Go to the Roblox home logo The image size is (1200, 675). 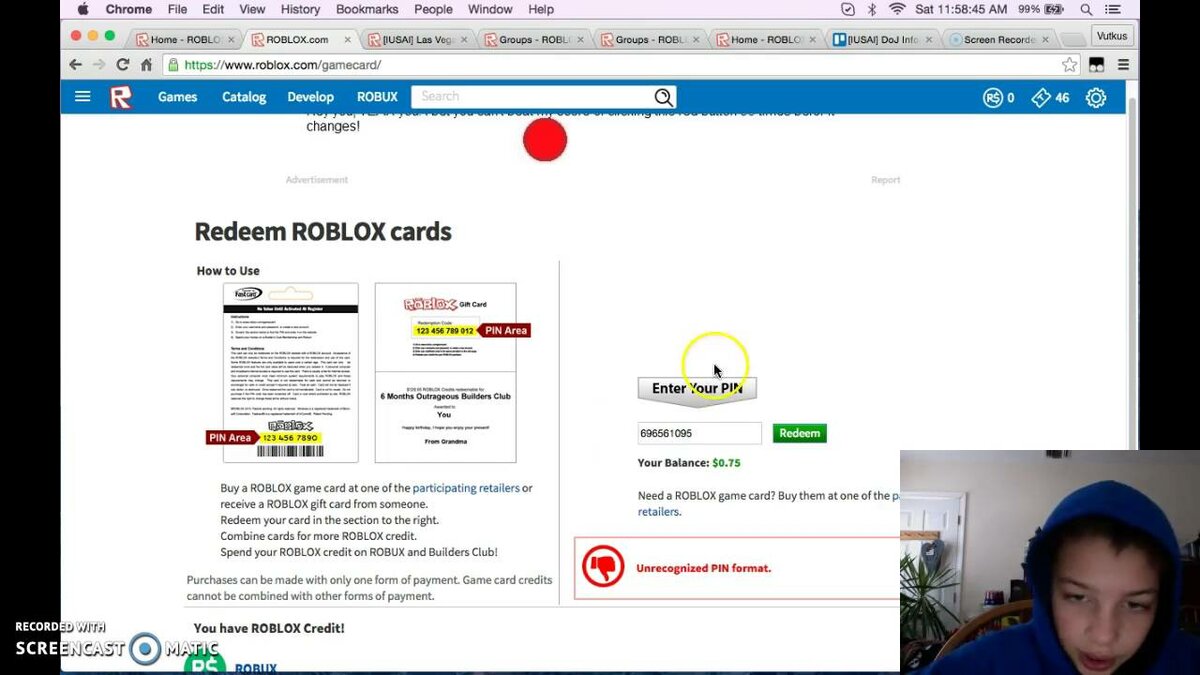[120, 97]
